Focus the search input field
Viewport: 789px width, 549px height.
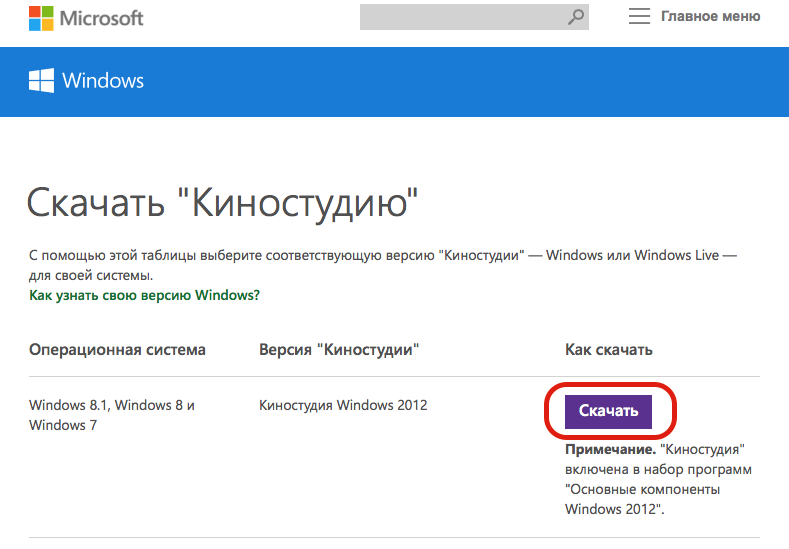[x=474, y=17]
